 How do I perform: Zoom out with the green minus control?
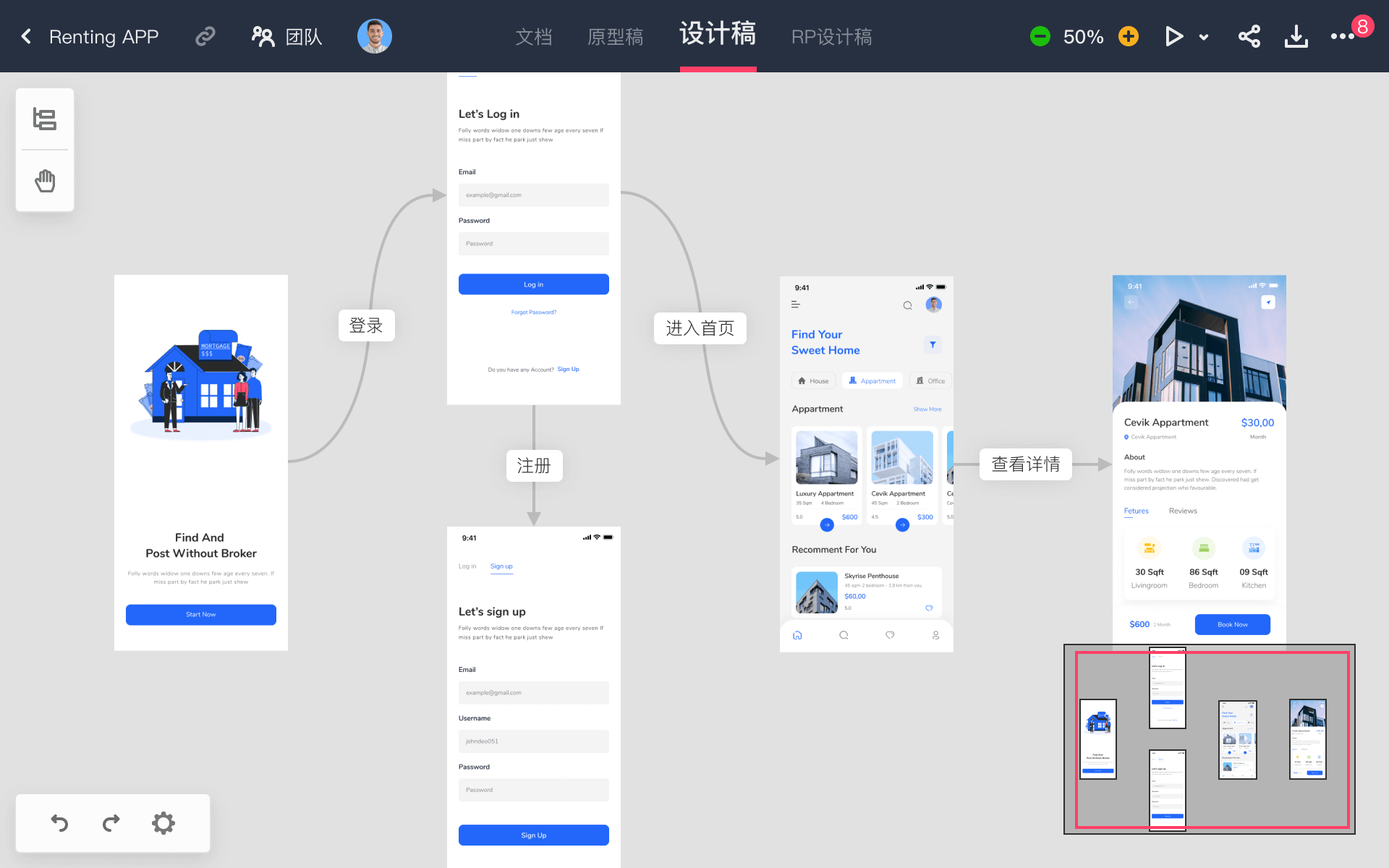point(1040,36)
